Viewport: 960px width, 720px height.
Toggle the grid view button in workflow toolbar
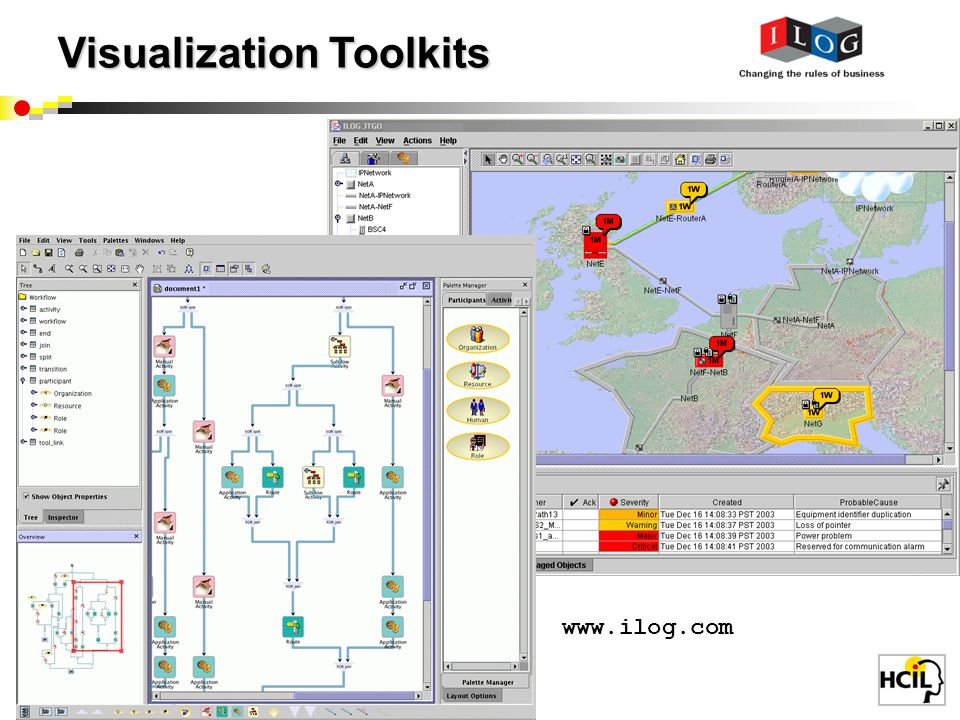coord(220,269)
